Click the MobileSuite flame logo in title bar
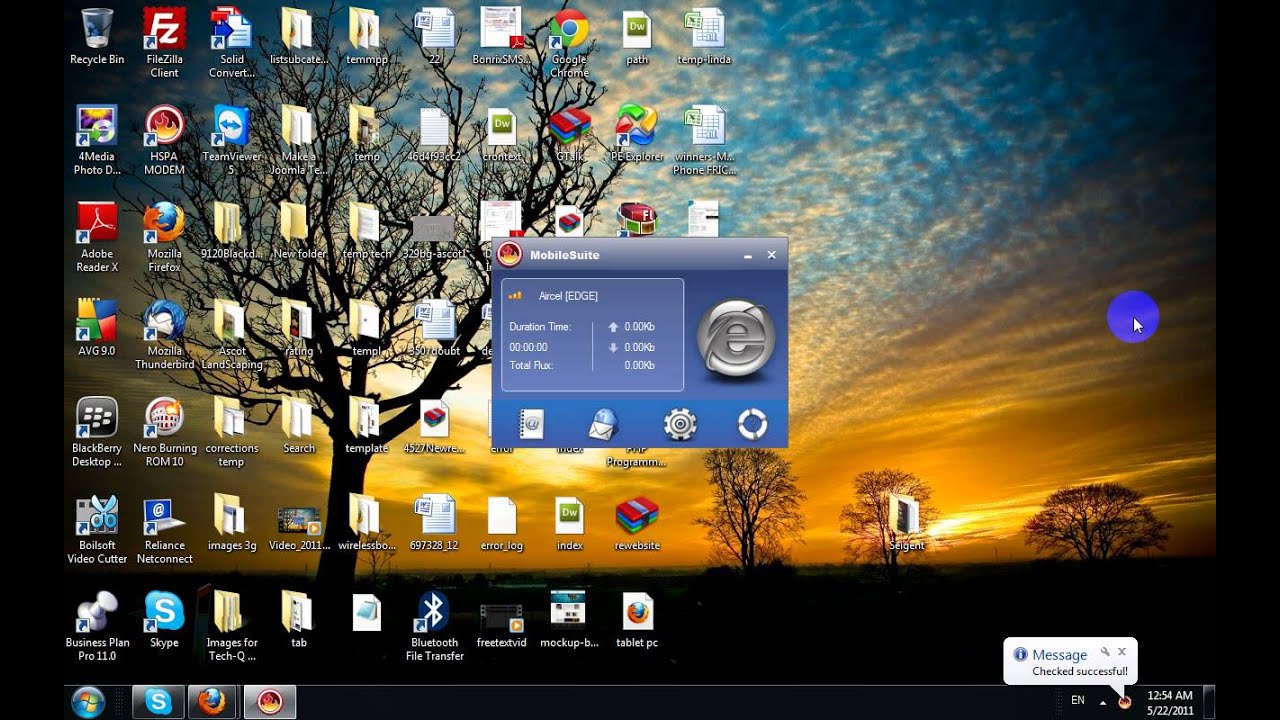 510,255
